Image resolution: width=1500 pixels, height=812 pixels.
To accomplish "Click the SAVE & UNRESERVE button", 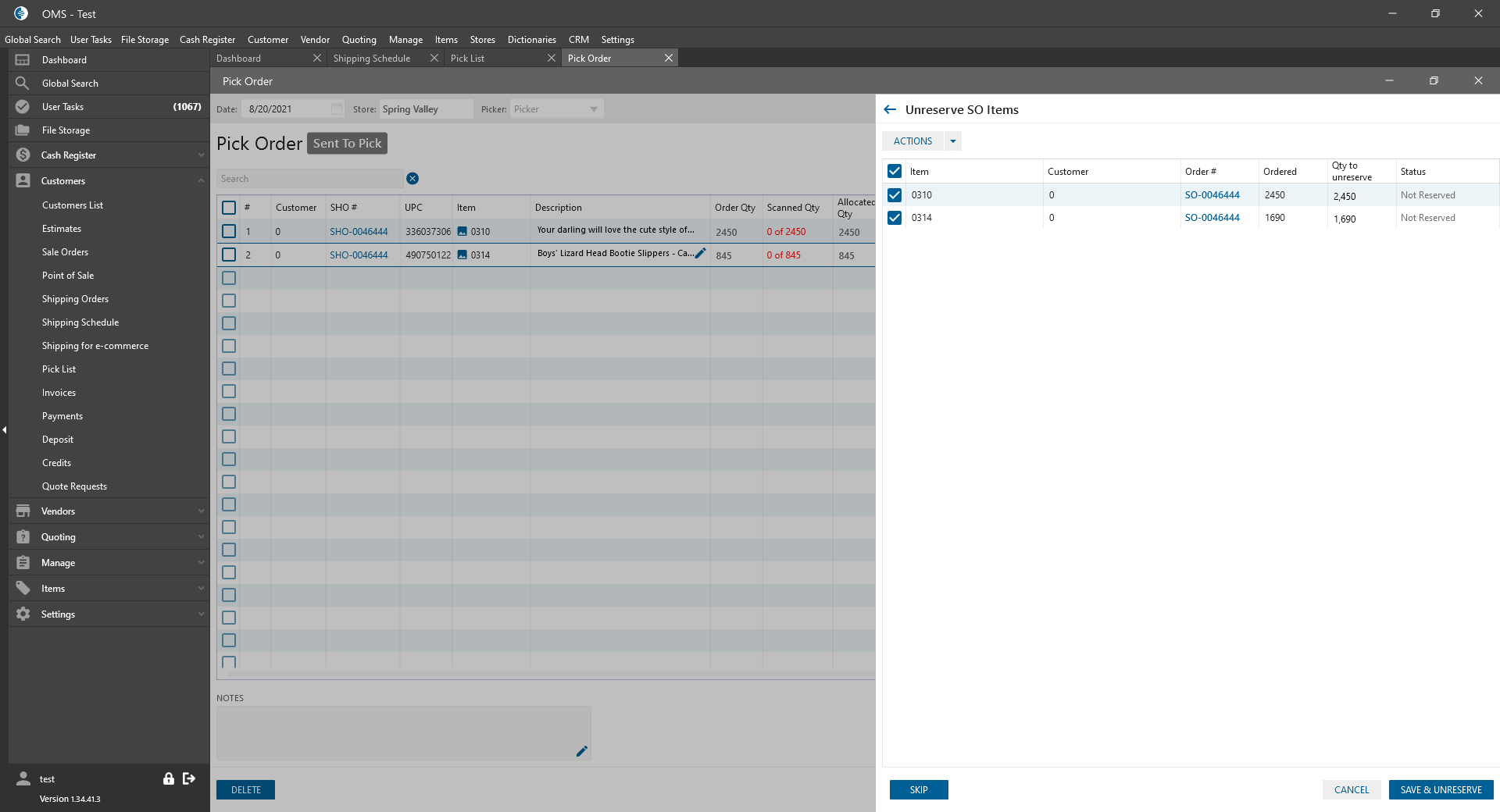I will 1441,790.
